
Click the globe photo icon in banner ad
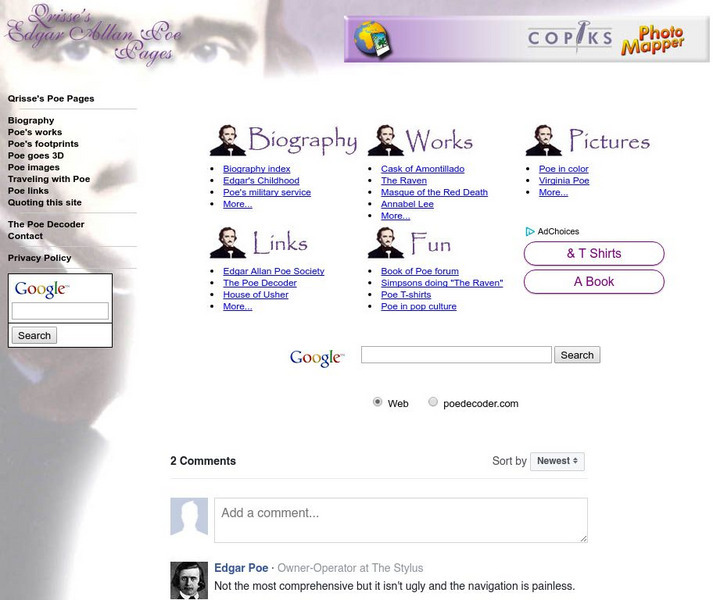[373, 39]
